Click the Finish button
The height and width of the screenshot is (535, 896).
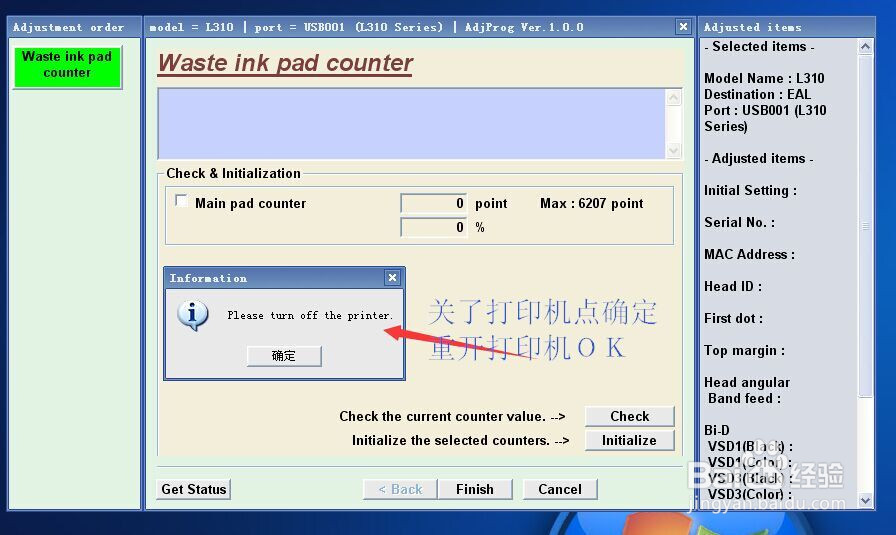point(474,489)
